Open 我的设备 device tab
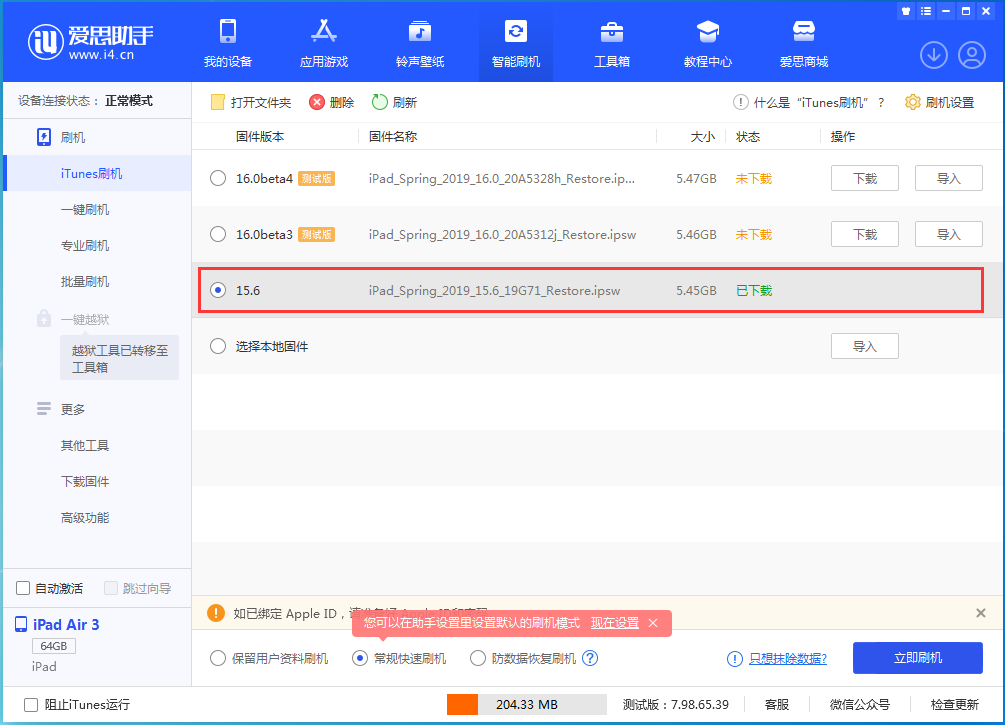The image size is (1005, 725). [228, 43]
